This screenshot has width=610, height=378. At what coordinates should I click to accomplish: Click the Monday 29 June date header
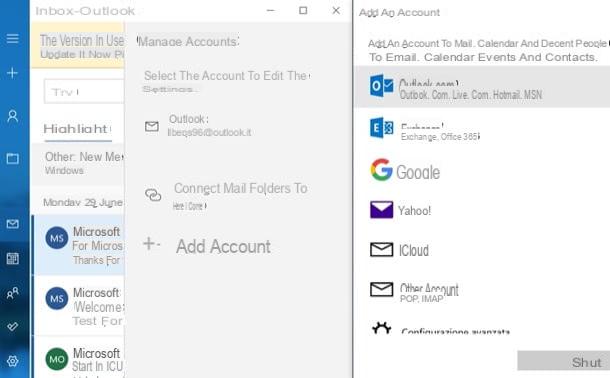click(83, 202)
